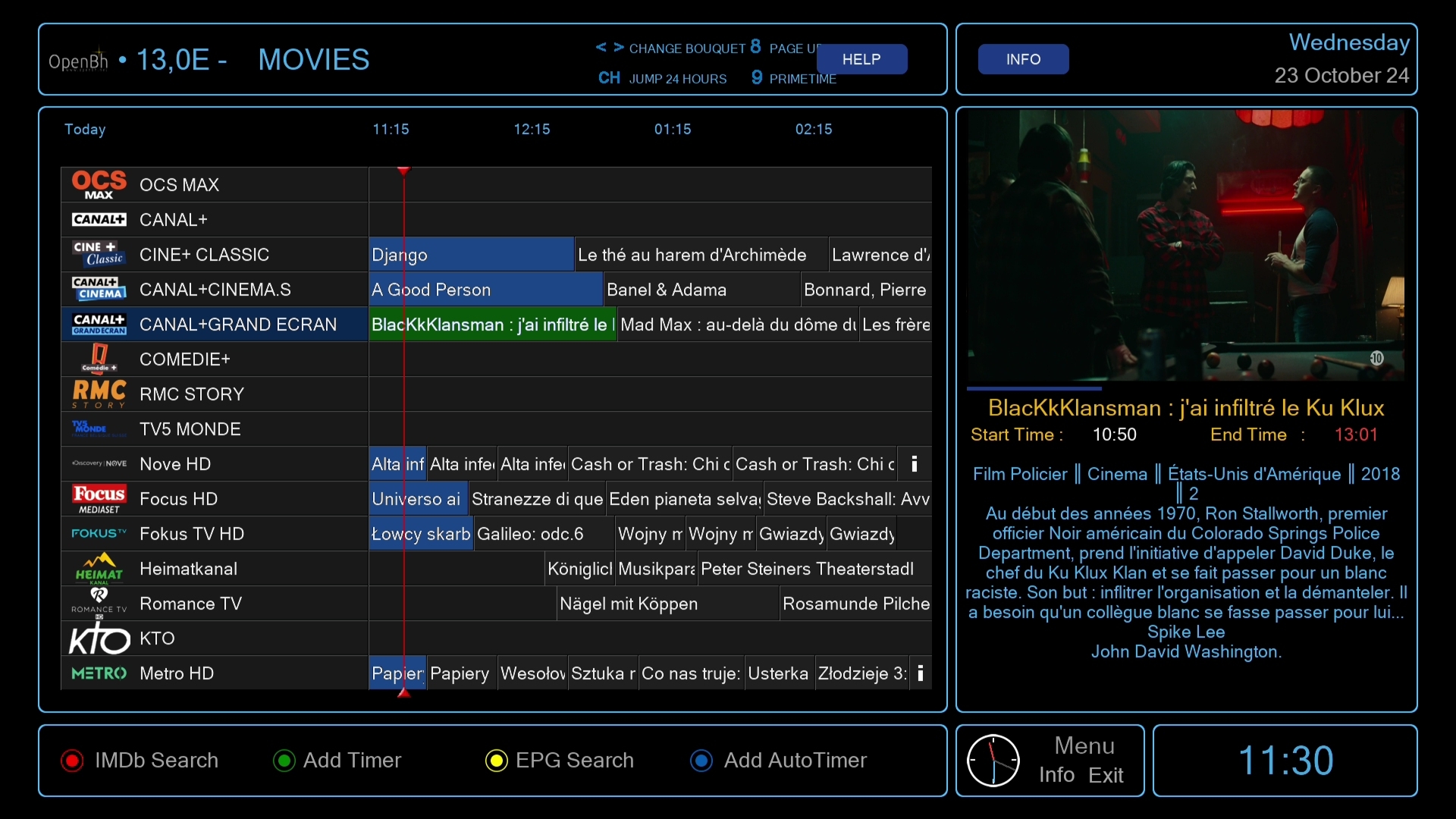Image resolution: width=1456 pixels, height=819 pixels.
Task: Select the Discovery Nove channel logo
Action: pos(99,463)
